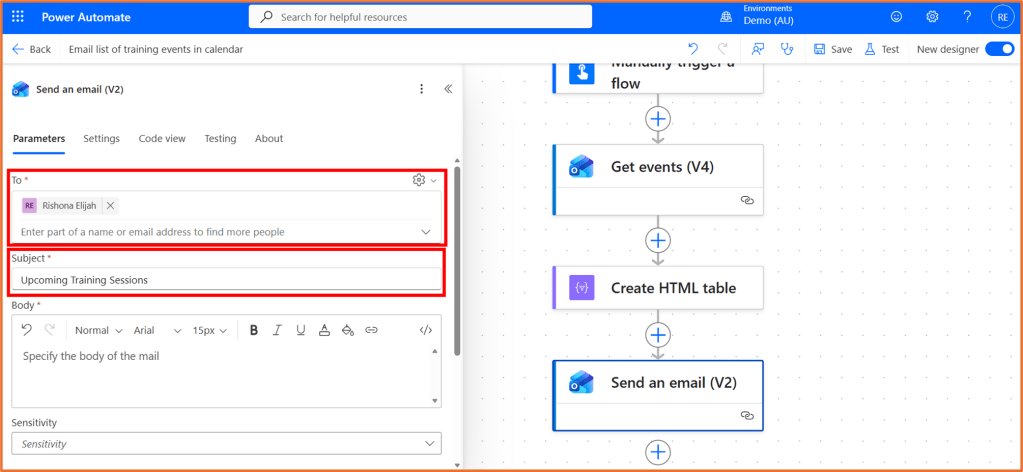Toggle the New designer switch
Screen dimensions: 1023x472
[998, 49]
